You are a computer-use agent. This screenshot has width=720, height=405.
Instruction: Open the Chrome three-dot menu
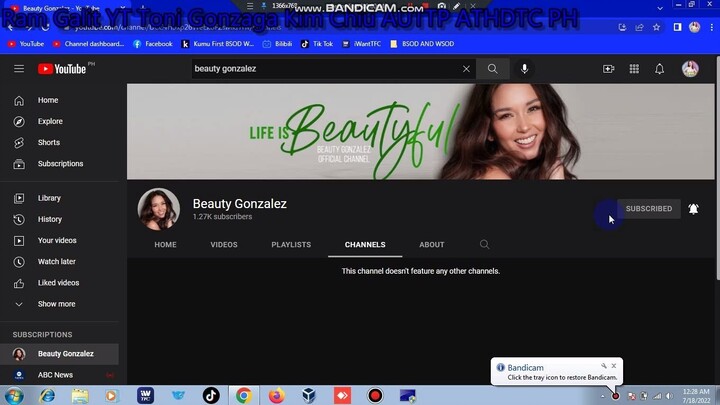coord(712,27)
